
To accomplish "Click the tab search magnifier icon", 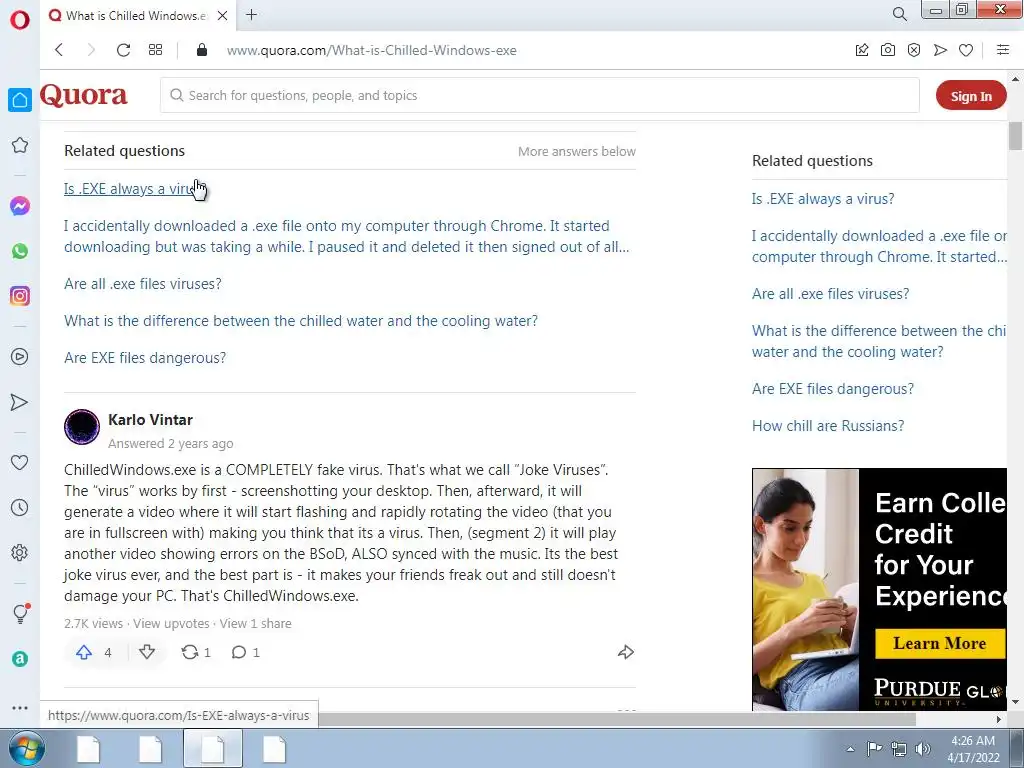I will coord(899,14).
